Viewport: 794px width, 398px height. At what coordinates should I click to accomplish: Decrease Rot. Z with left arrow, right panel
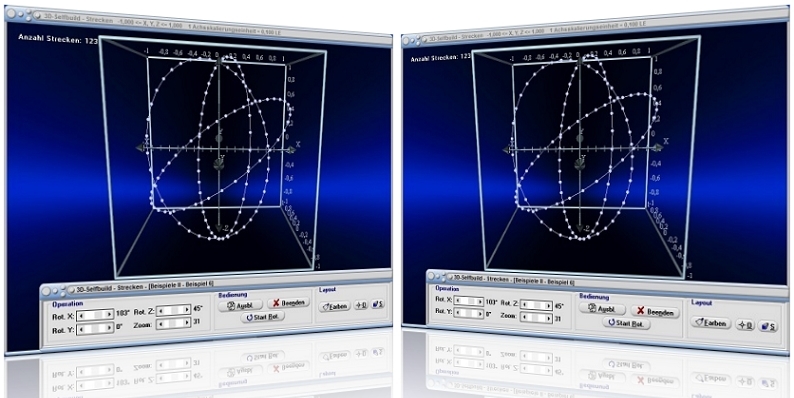tap(524, 304)
